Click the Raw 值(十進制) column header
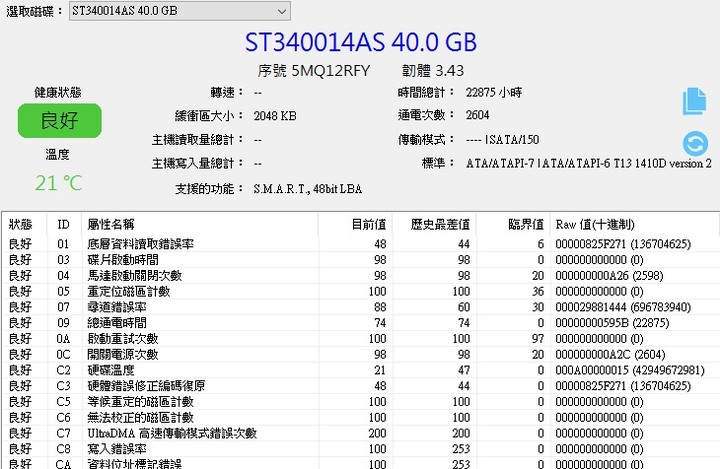Screen dimensions: 720x469 pos(595,224)
